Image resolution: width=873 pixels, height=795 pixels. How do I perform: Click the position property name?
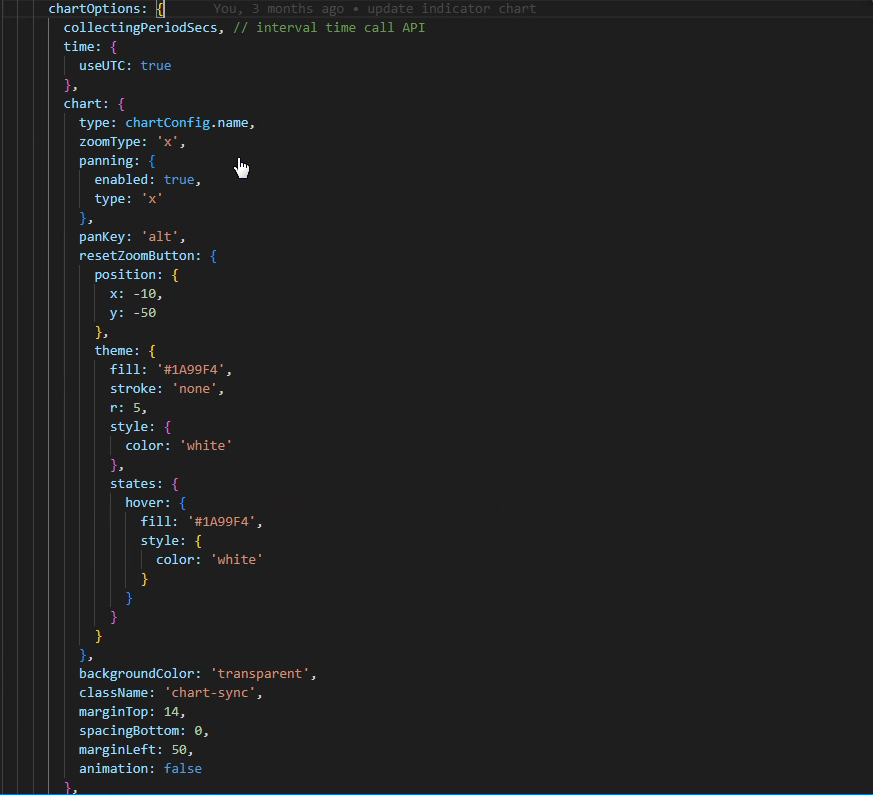click(125, 274)
